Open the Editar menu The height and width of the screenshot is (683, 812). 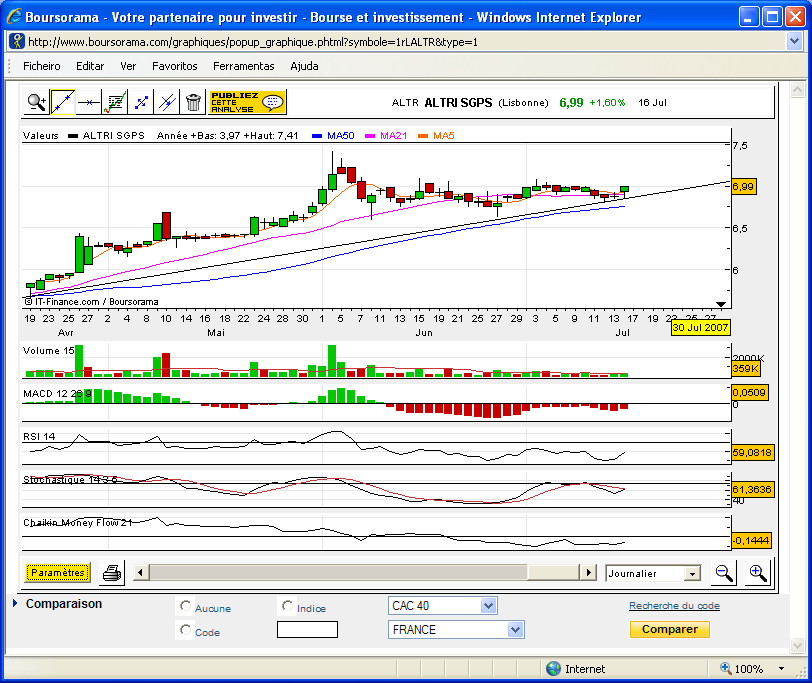[x=90, y=66]
